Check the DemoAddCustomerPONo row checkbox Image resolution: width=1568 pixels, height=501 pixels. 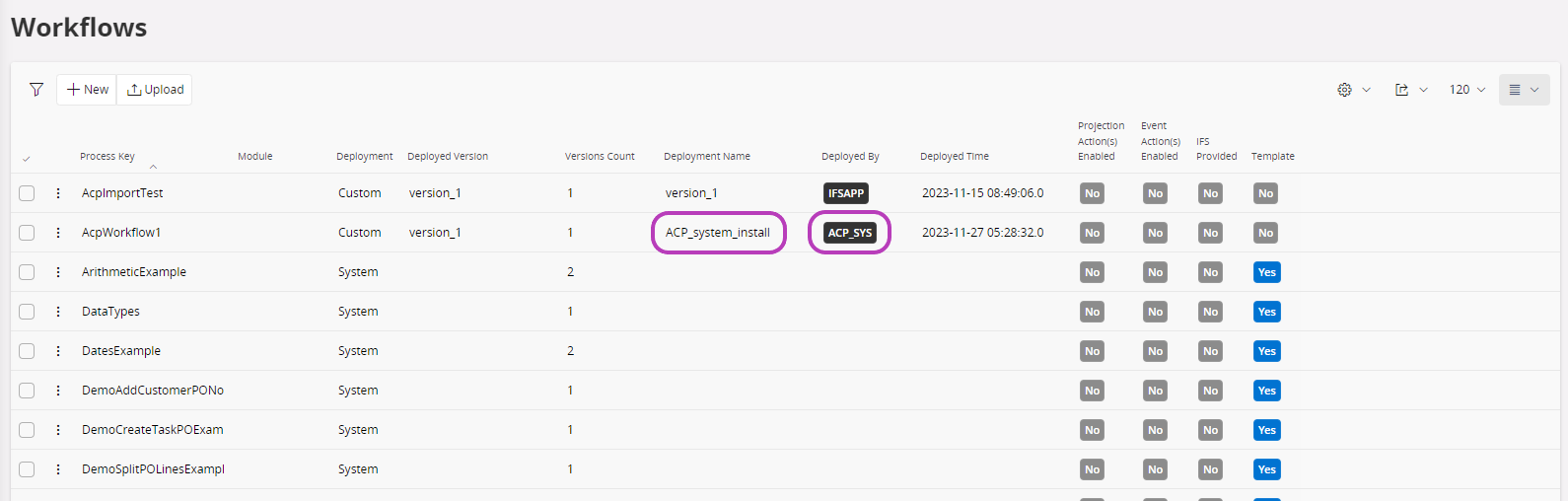27,391
